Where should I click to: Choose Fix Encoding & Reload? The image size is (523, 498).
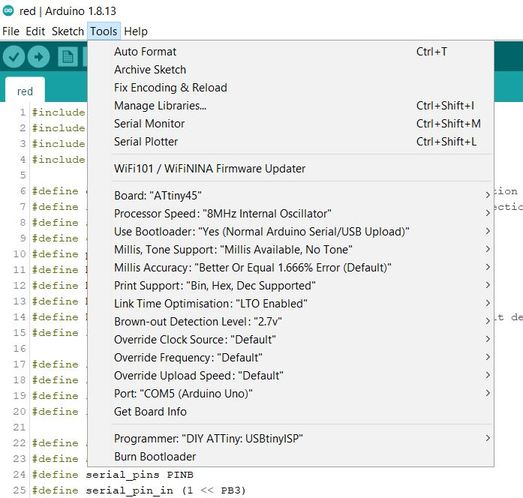click(x=291, y=88)
